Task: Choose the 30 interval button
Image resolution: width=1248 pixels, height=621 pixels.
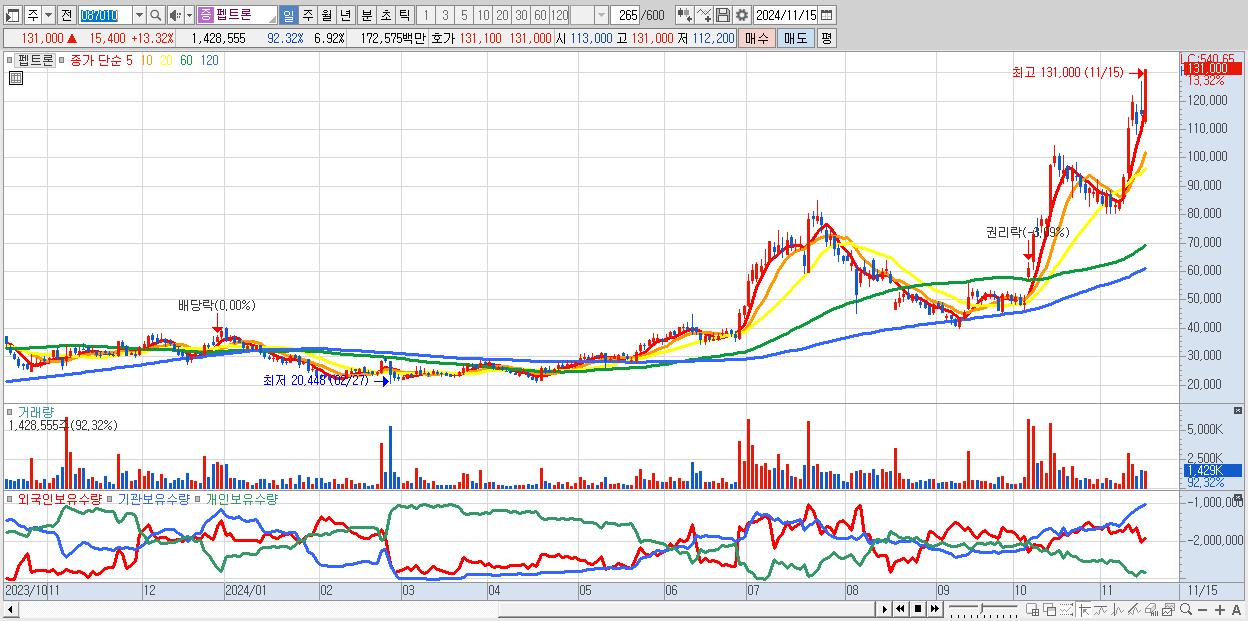Action: tap(521, 15)
